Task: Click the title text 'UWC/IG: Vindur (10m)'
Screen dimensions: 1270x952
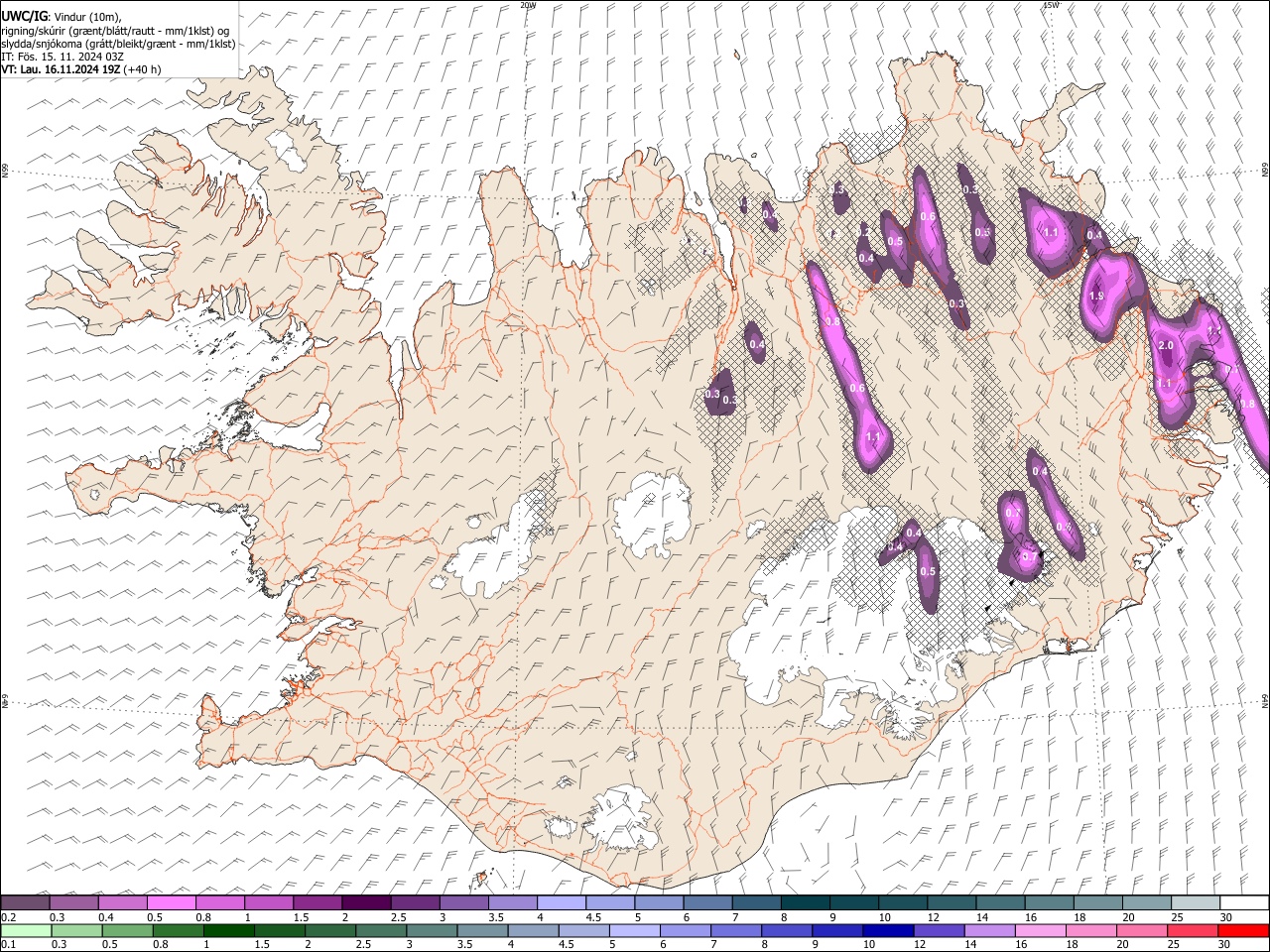Action: click(x=62, y=16)
